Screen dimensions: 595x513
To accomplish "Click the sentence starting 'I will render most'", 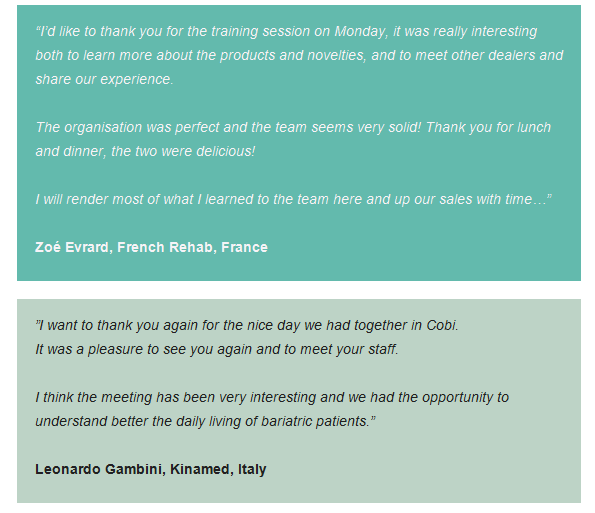I will coord(294,200).
